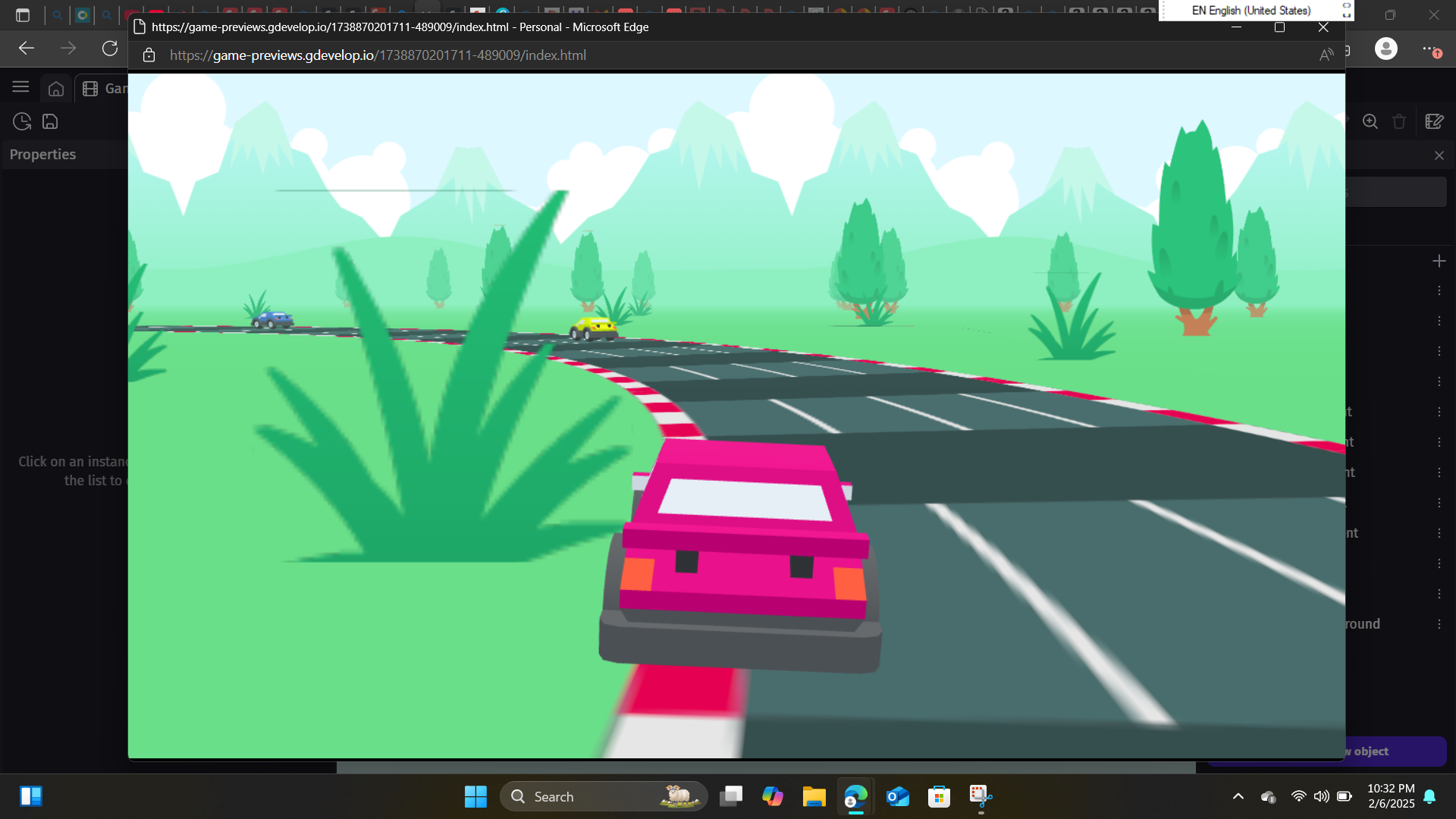Save the project with the floppy icon
The height and width of the screenshot is (819, 1456).
(50, 121)
